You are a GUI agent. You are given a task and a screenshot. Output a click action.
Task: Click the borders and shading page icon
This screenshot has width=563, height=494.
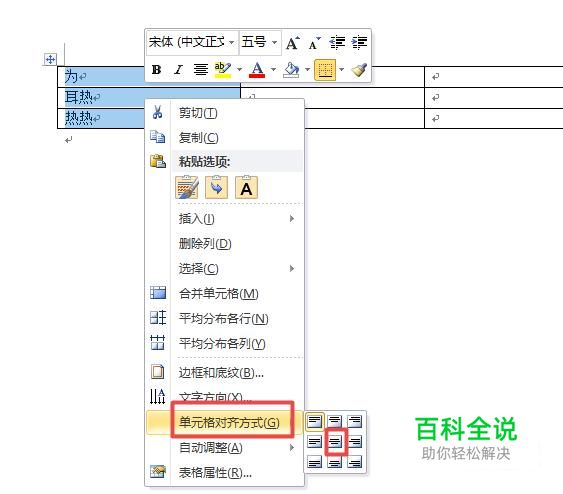pyautogui.click(x=158, y=372)
